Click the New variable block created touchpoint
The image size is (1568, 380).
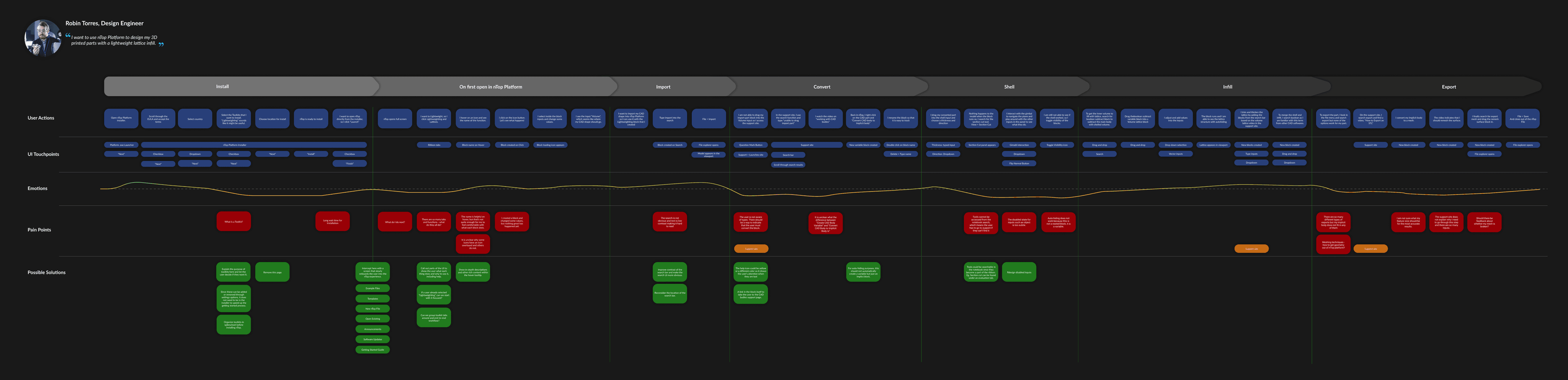[863, 145]
